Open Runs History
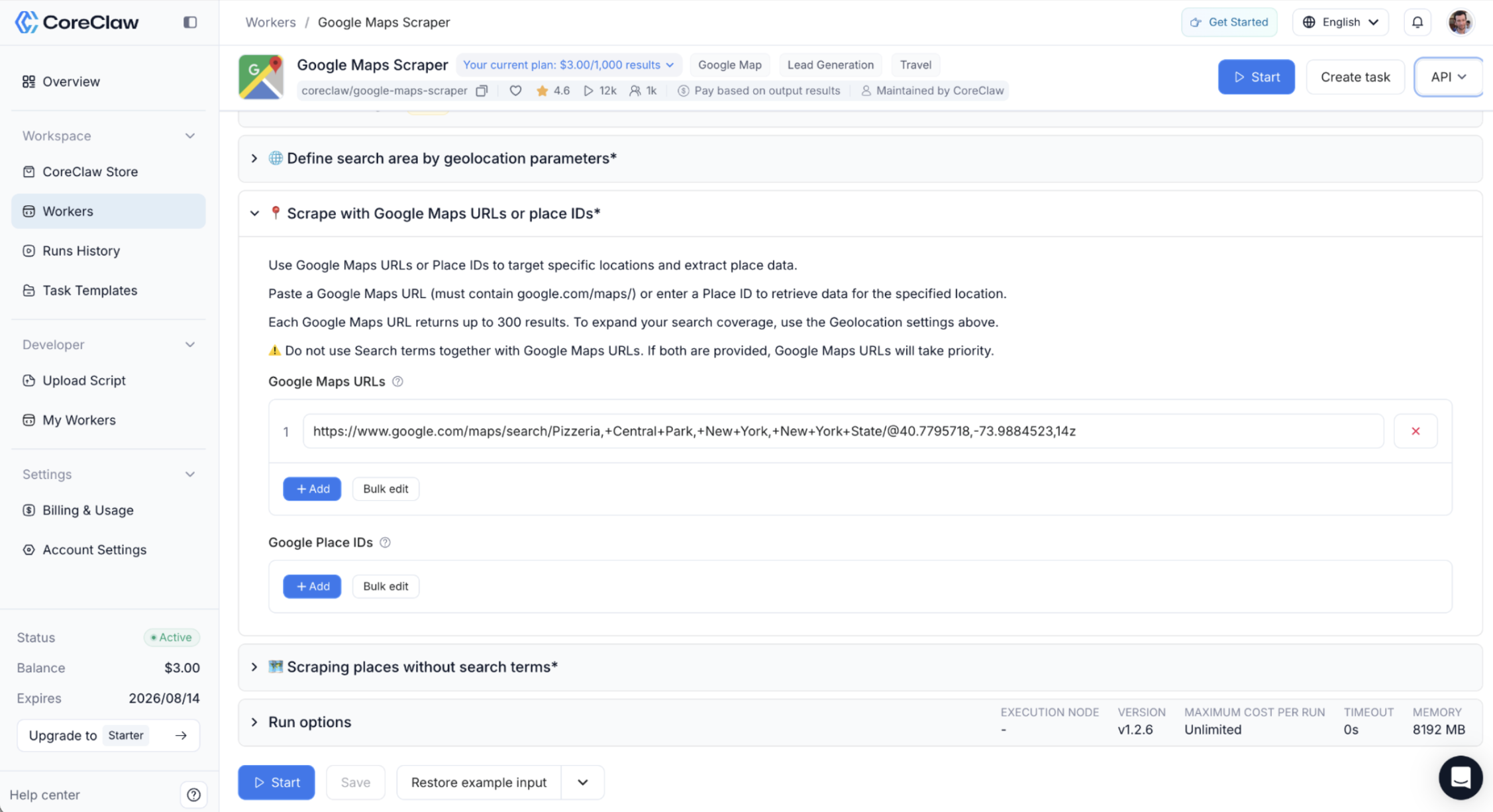The height and width of the screenshot is (812, 1493). (109, 251)
